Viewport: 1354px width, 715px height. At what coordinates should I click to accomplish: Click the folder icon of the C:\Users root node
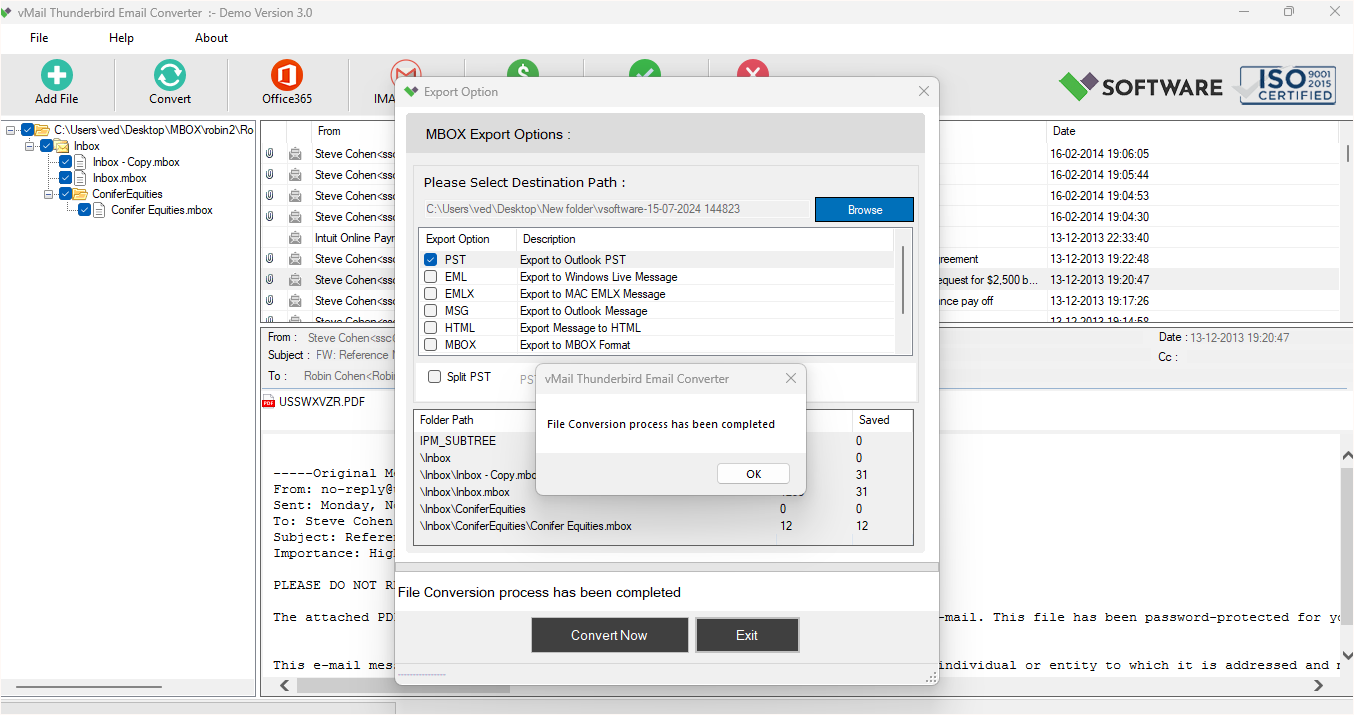(43, 130)
